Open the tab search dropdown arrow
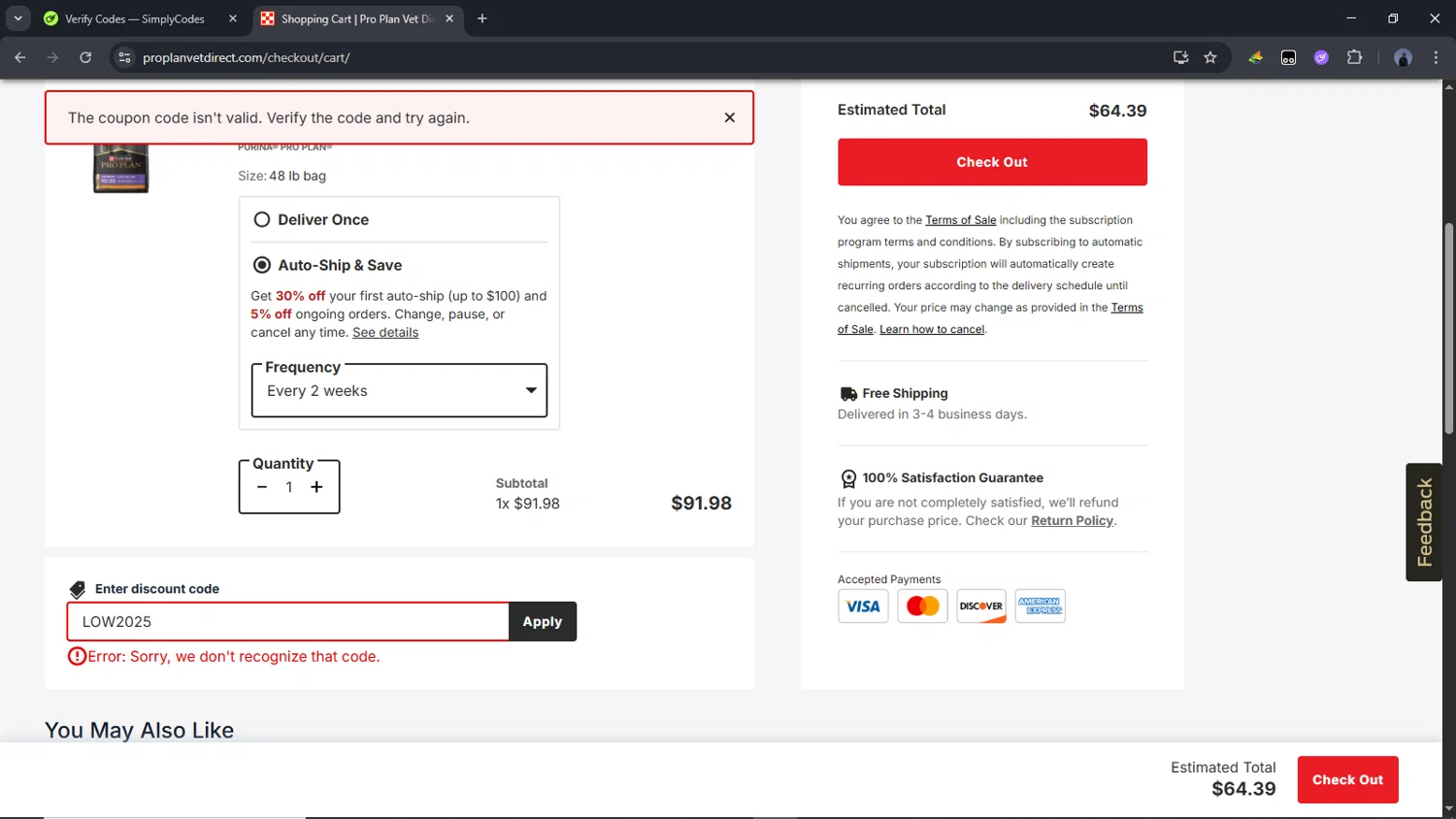The width and height of the screenshot is (1456, 819). tap(17, 18)
